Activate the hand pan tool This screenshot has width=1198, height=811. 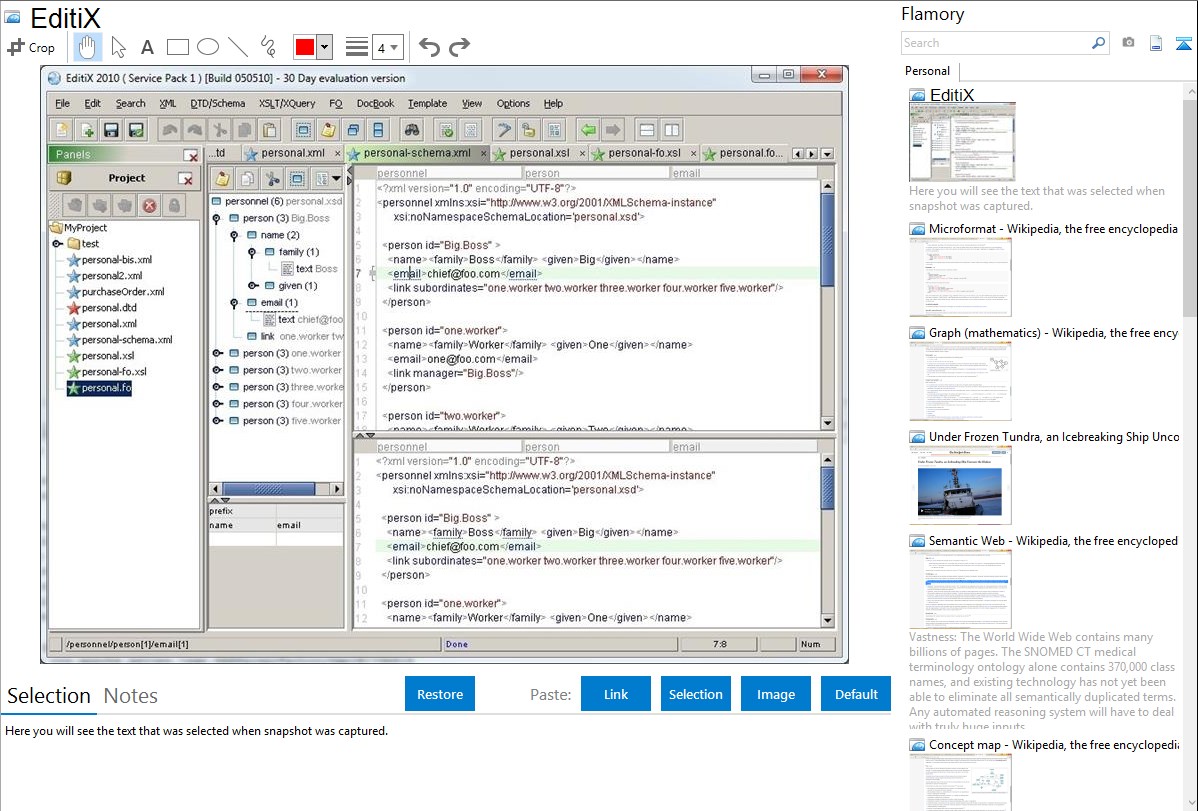(88, 47)
